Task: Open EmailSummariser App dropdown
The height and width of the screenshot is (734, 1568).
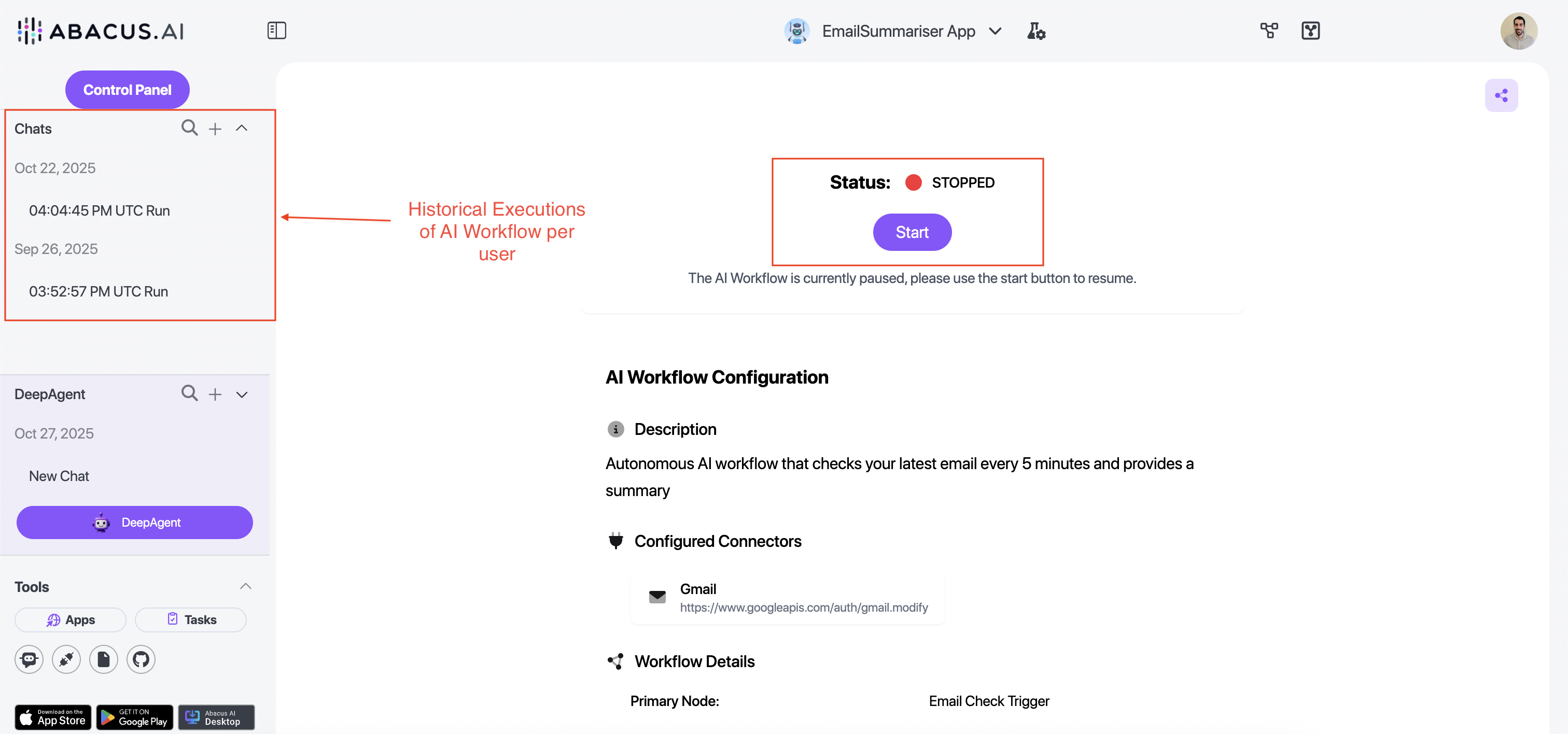Action: (x=995, y=31)
